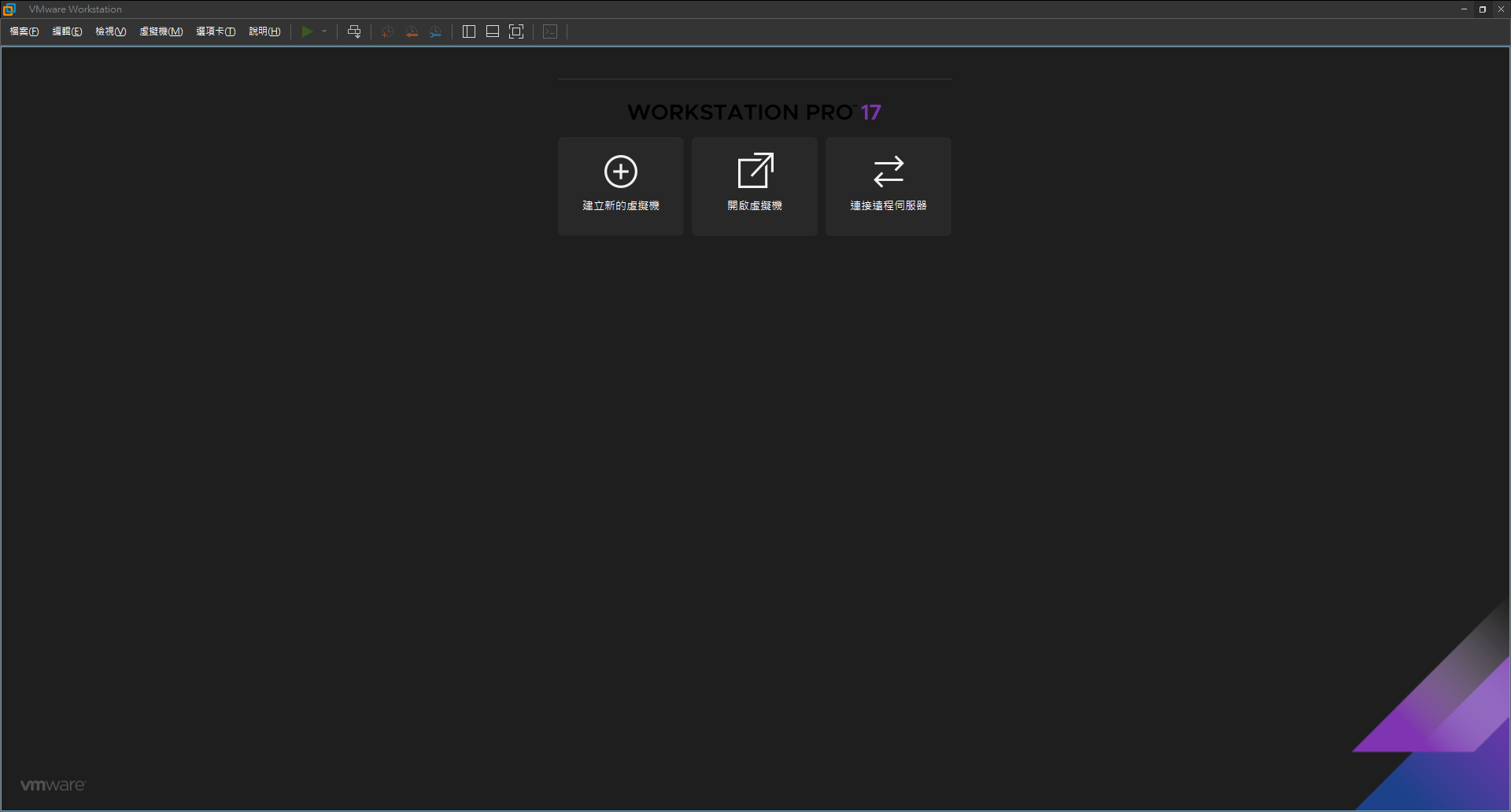This screenshot has height=812, width=1511.
Task: Open the 說明(H) menu
Action: click(x=264, y=31)
